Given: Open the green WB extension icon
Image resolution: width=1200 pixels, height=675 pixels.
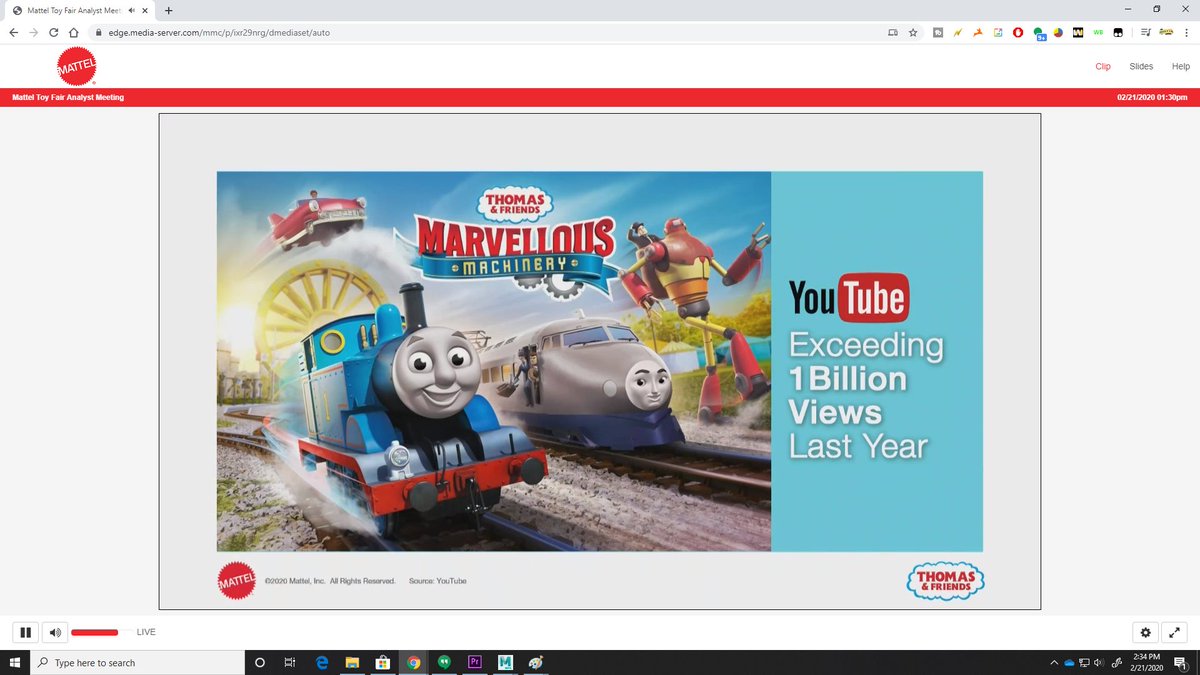Looking at the screenshot, I should pos(1097,32).
